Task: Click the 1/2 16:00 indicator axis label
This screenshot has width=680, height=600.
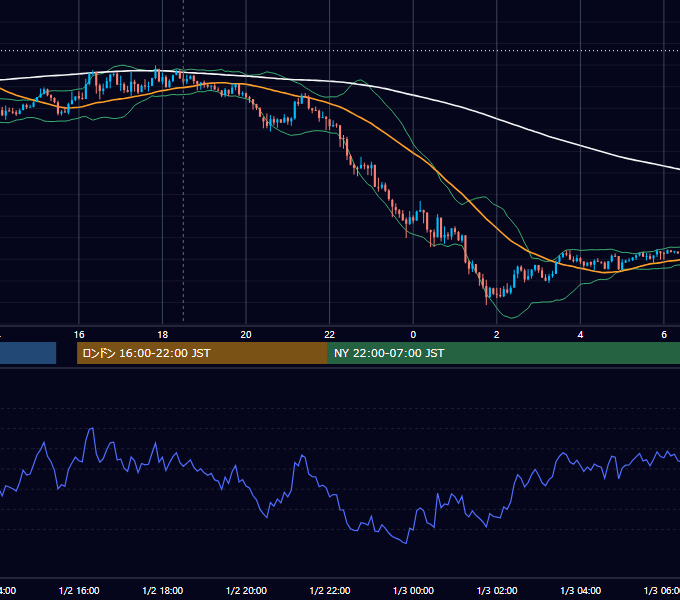Action: [79, 590]
